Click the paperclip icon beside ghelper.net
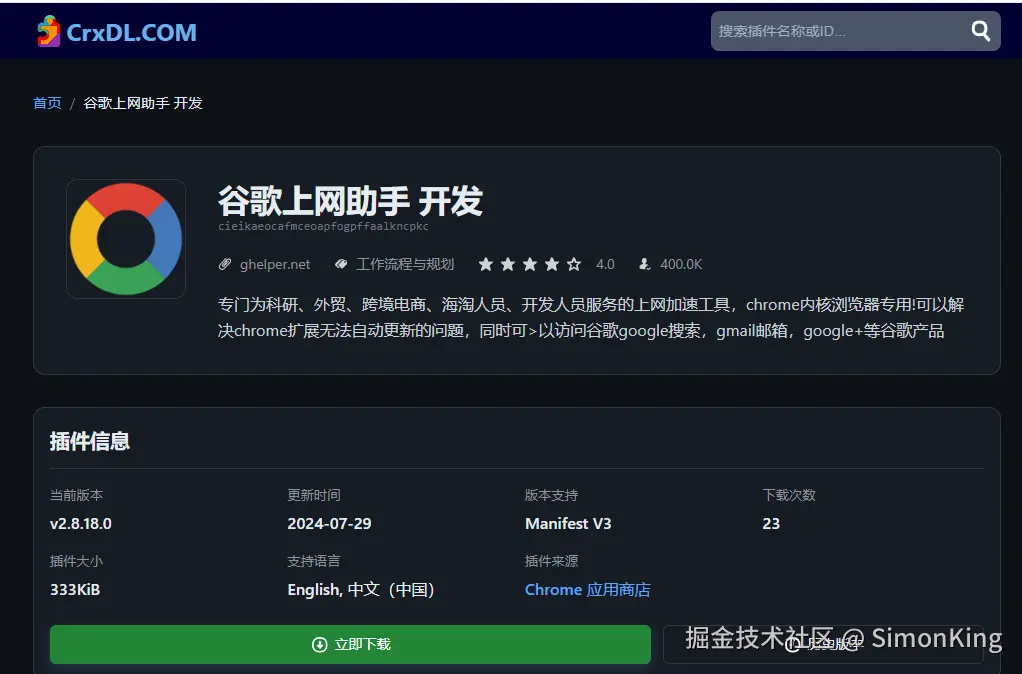The image size is (1022, 674). pyautogui.click(x=225, y=264)
